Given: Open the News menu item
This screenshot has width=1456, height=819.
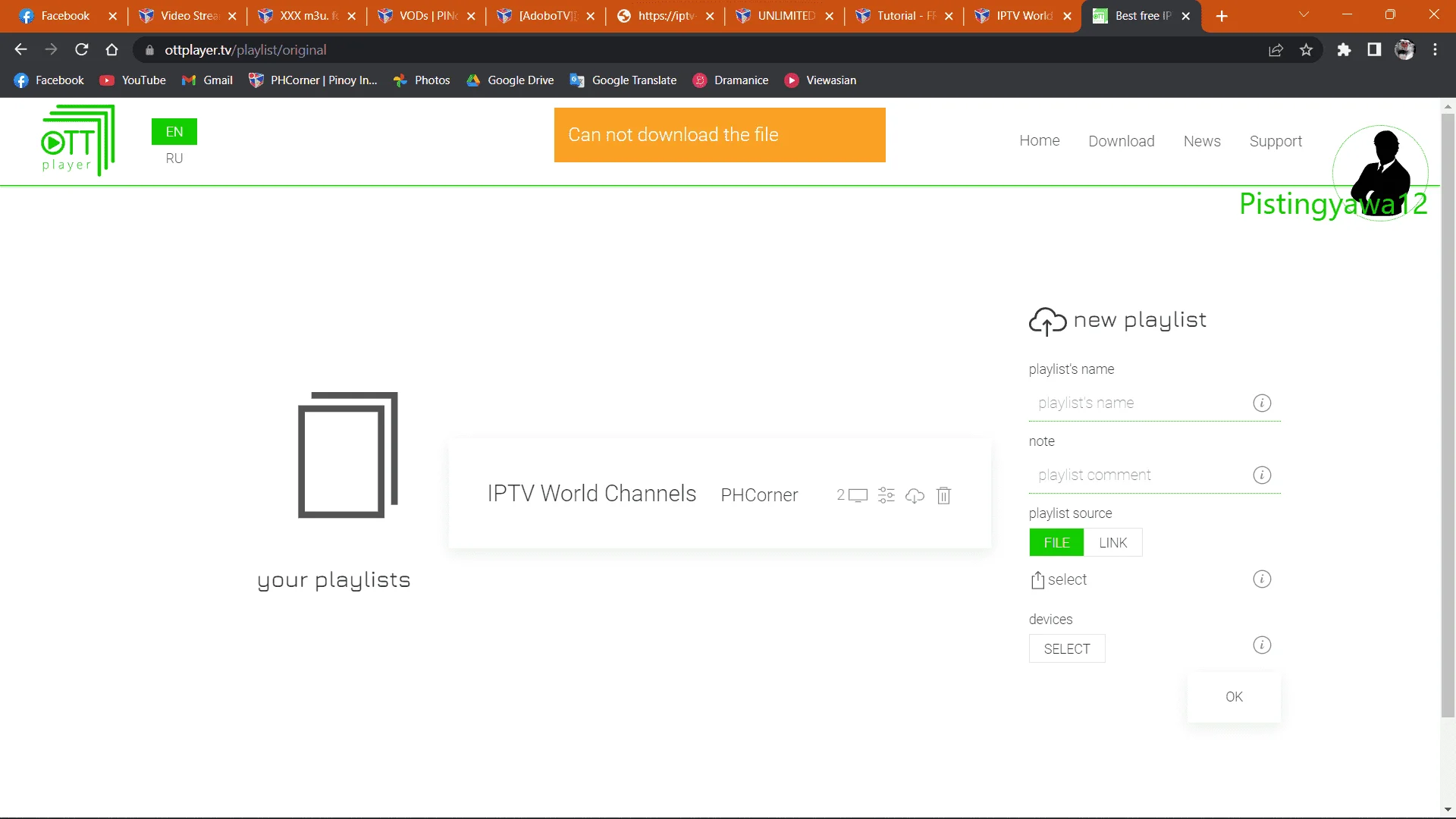Looking at the screenshot, I should point(1202,141).
